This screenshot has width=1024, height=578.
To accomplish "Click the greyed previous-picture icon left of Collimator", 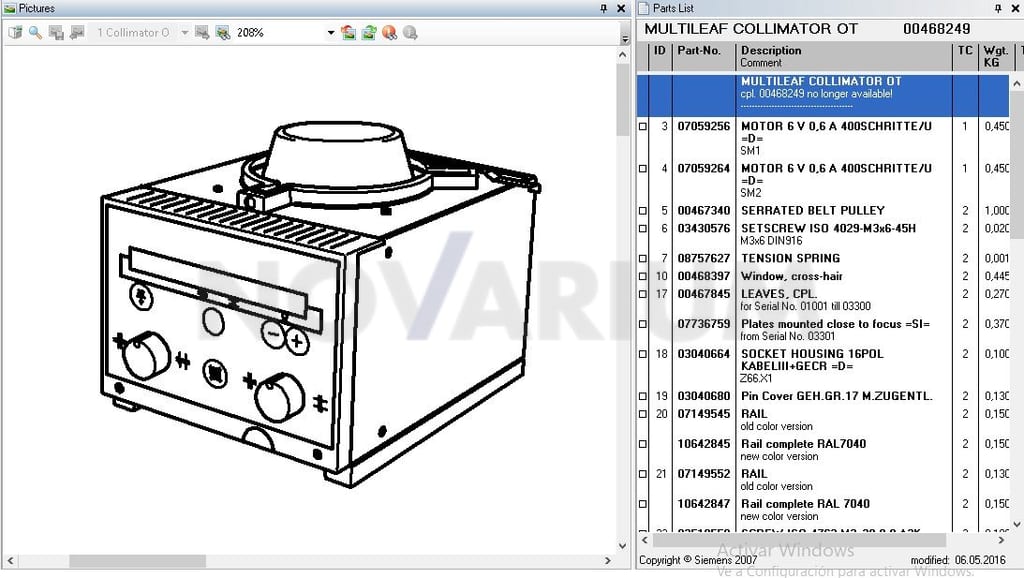I will click(77, 32).
